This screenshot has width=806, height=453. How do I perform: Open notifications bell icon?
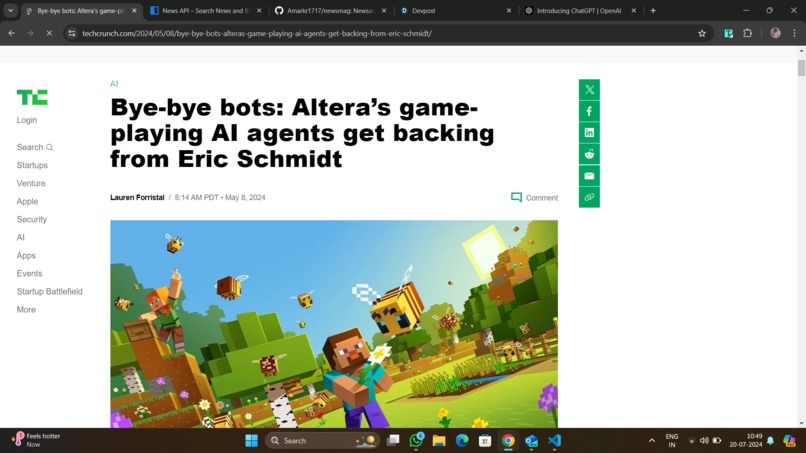coord(770,441)
